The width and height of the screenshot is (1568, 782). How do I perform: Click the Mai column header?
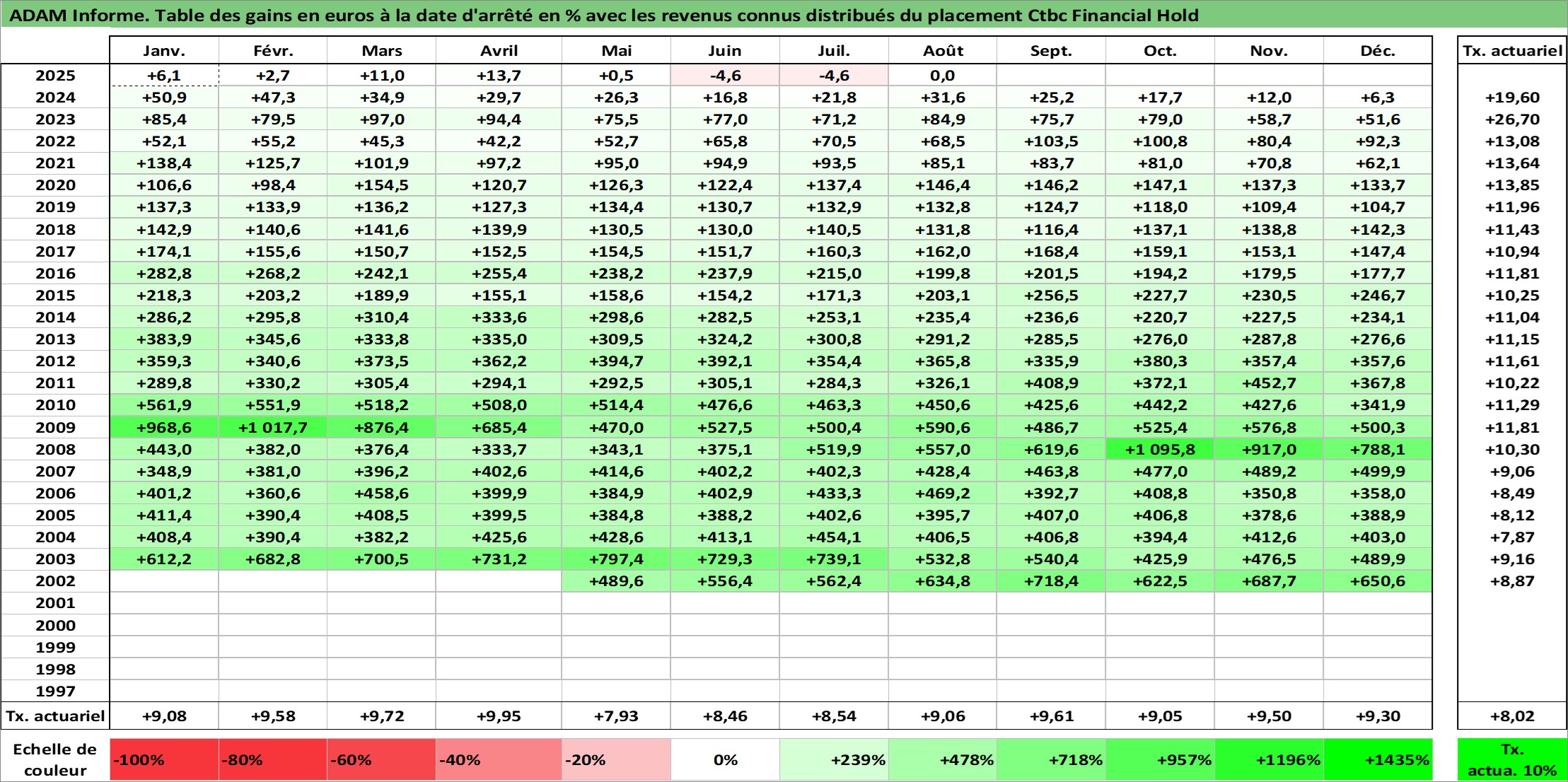(x=616, y=50)
